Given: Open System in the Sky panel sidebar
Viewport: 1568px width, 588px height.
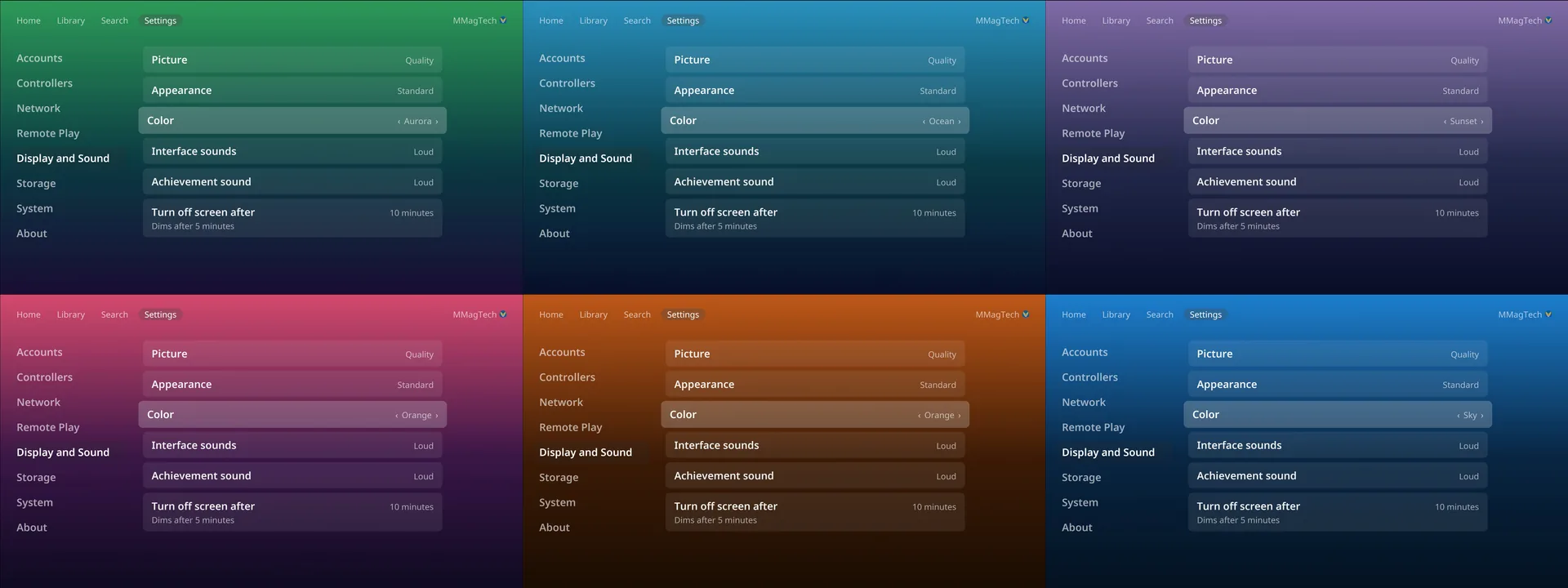Looking at the screenshot, I should (1080, 502).
